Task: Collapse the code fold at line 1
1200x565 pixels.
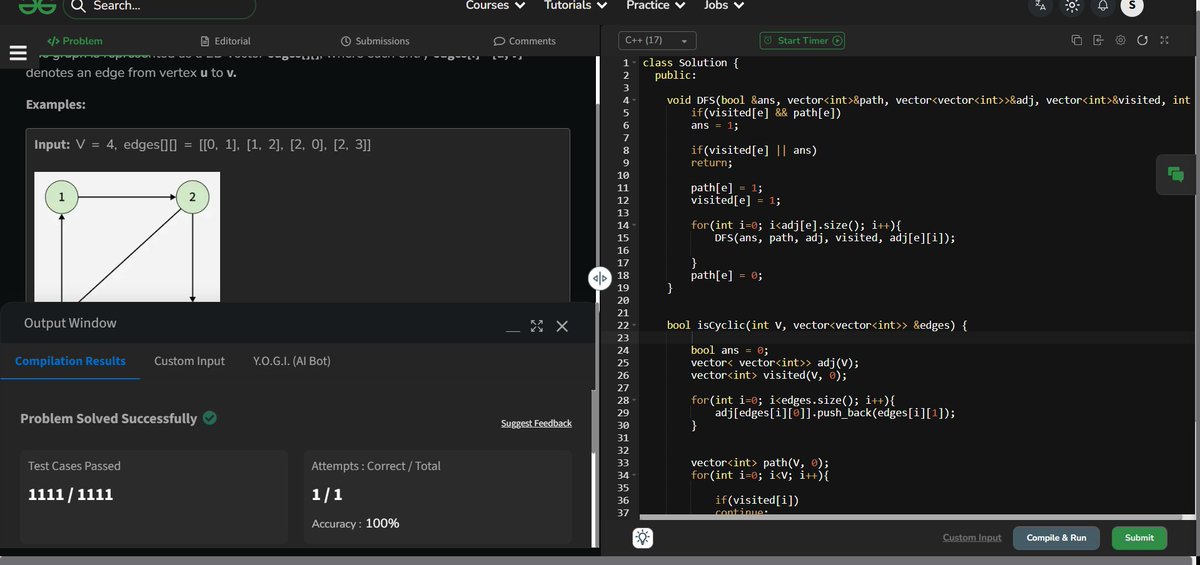Action: (x=635, y=63)
